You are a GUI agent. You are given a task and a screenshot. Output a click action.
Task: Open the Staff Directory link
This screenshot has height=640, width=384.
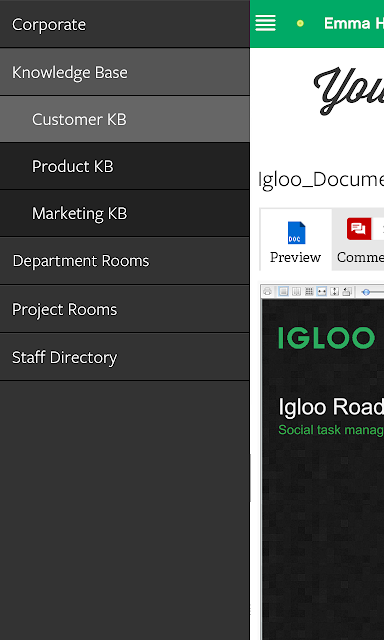point(124,358)
